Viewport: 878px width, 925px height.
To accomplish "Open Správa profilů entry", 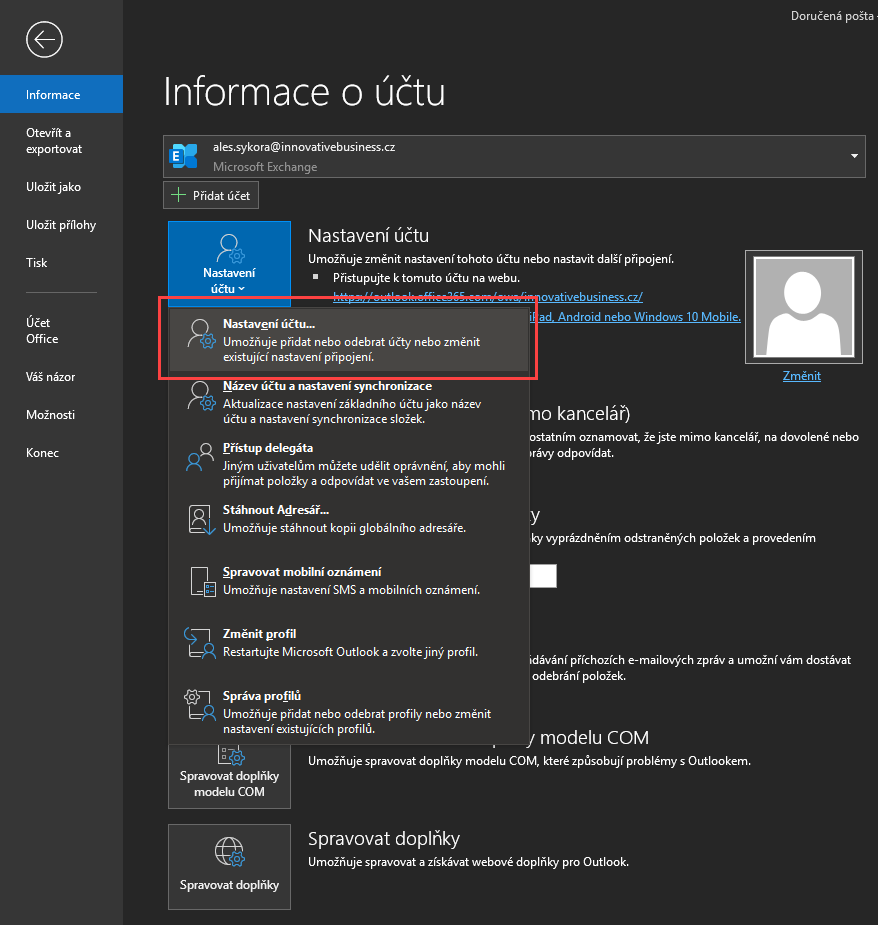I will [x=349, y=711].
